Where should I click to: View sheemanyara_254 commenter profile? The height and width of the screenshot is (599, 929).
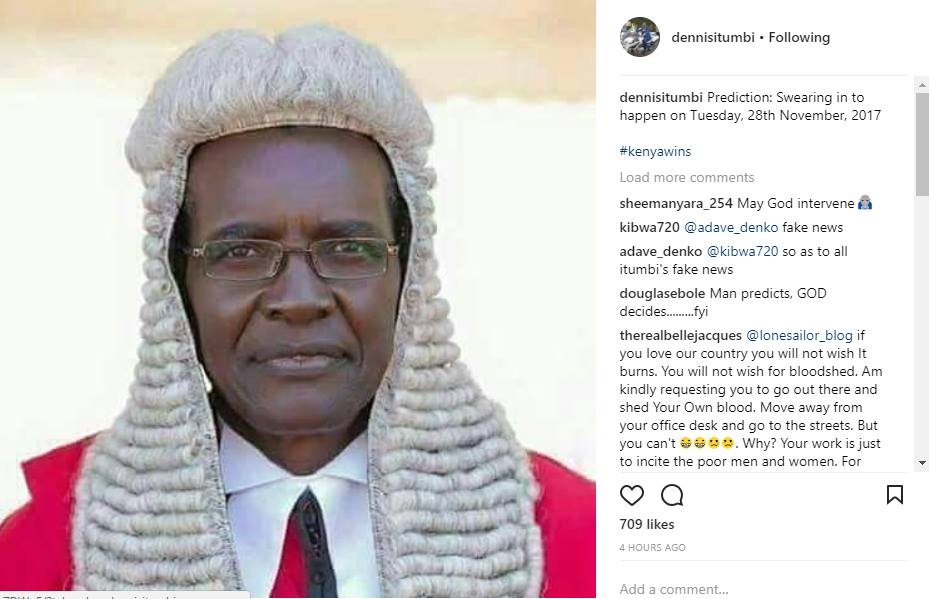click(676, 203)
